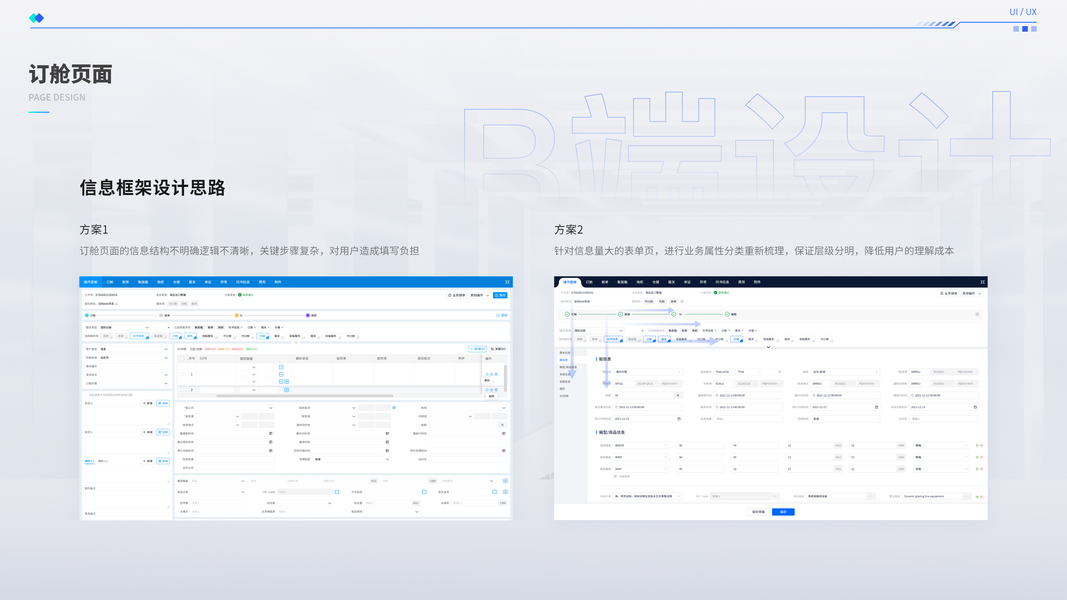Click the red remove dot in 20GP row
The height and width of the screenshot is (600, 1067).
(x=981, y=469)
